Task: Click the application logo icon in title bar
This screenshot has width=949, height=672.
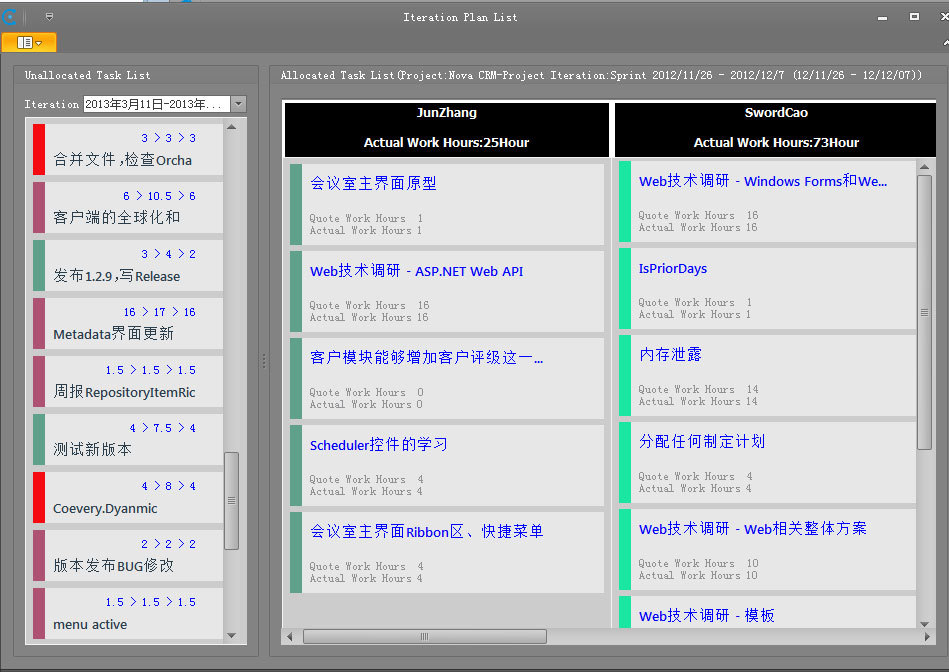Action: (x=10, y=17)
